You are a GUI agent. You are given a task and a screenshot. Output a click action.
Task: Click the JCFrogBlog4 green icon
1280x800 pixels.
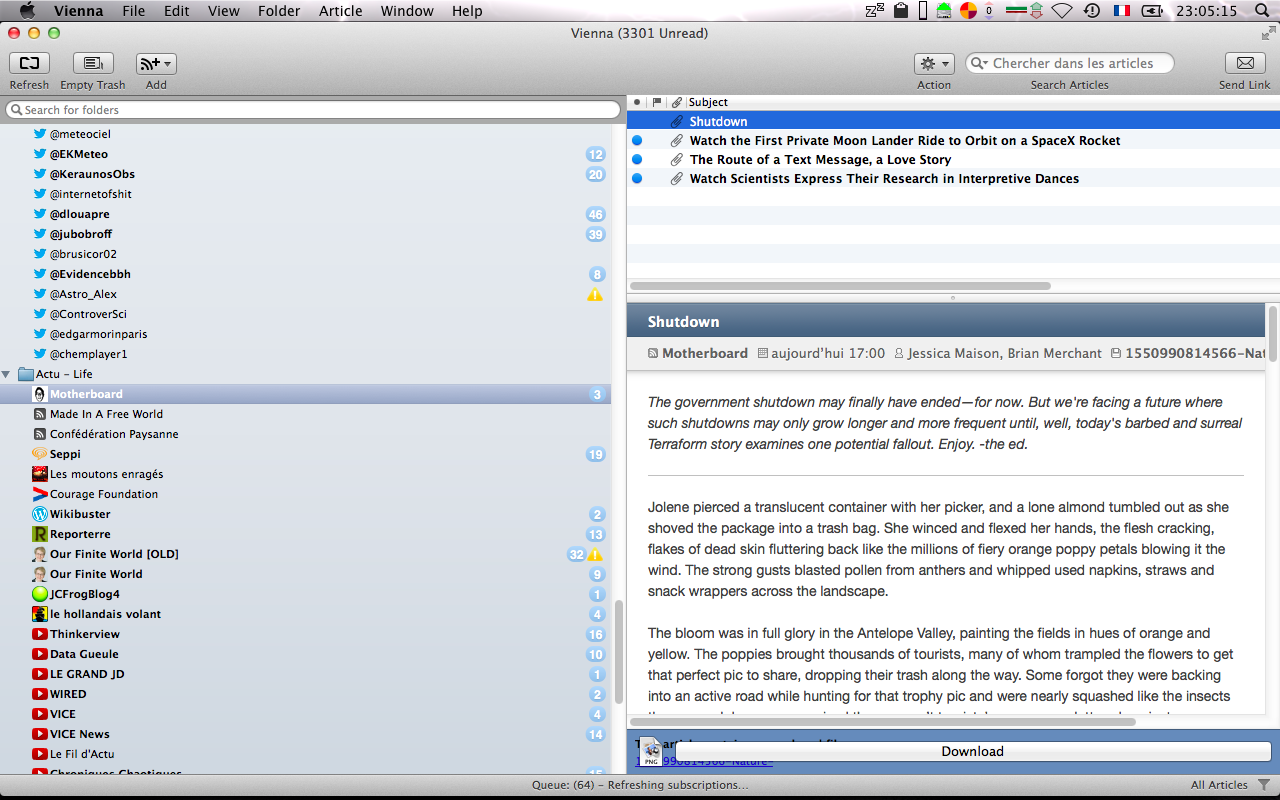click(40, 594)
